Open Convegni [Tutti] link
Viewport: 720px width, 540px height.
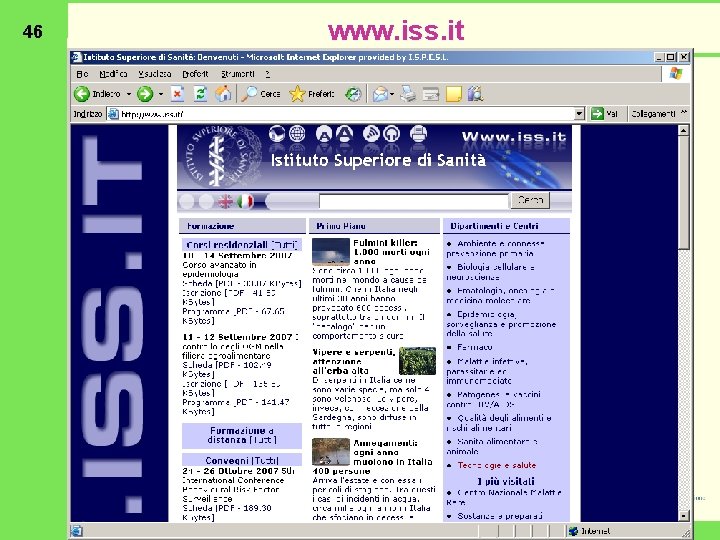[242, 460]
